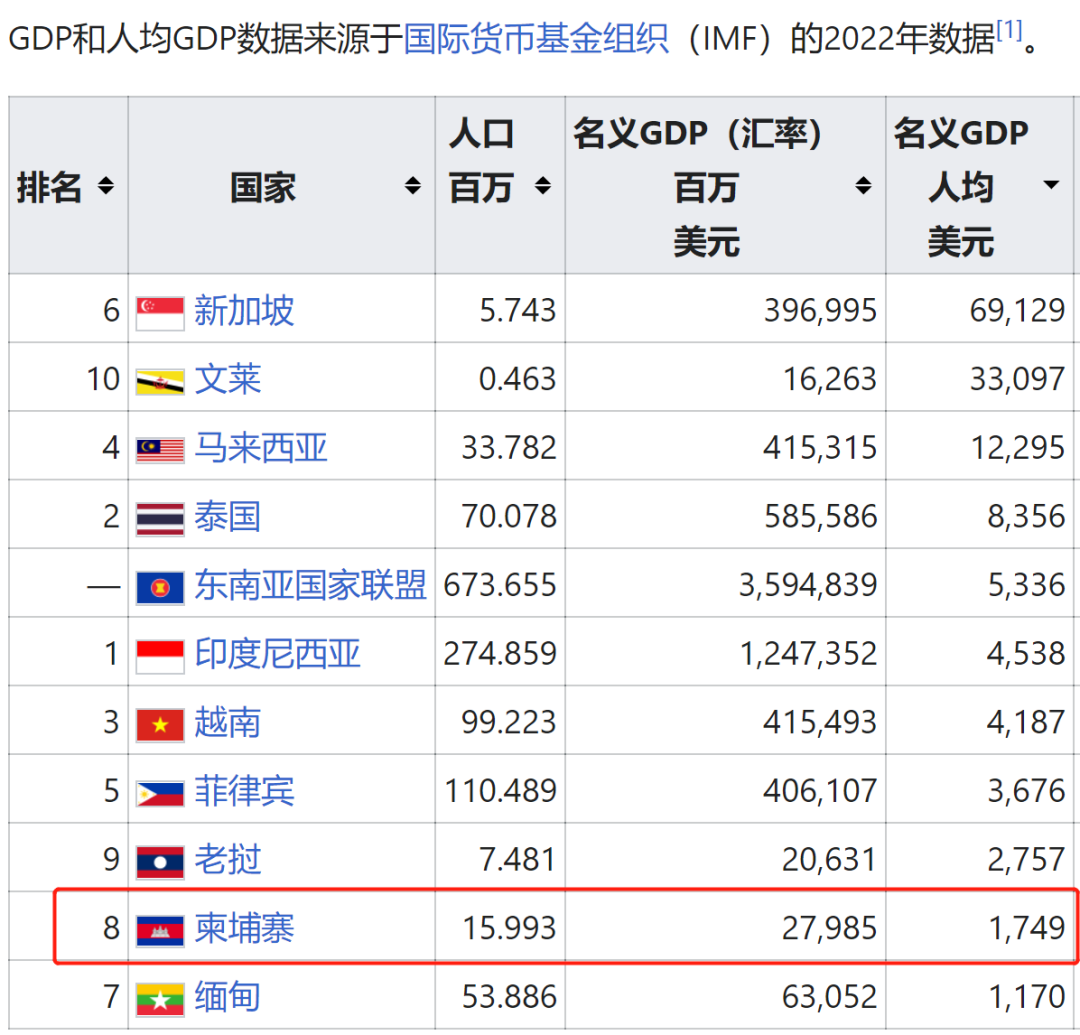This screenshot has height=1035, width=1080.
Task: Click the sort arrows on 名义GDP（汇率）header
Action: click(862, 186)
